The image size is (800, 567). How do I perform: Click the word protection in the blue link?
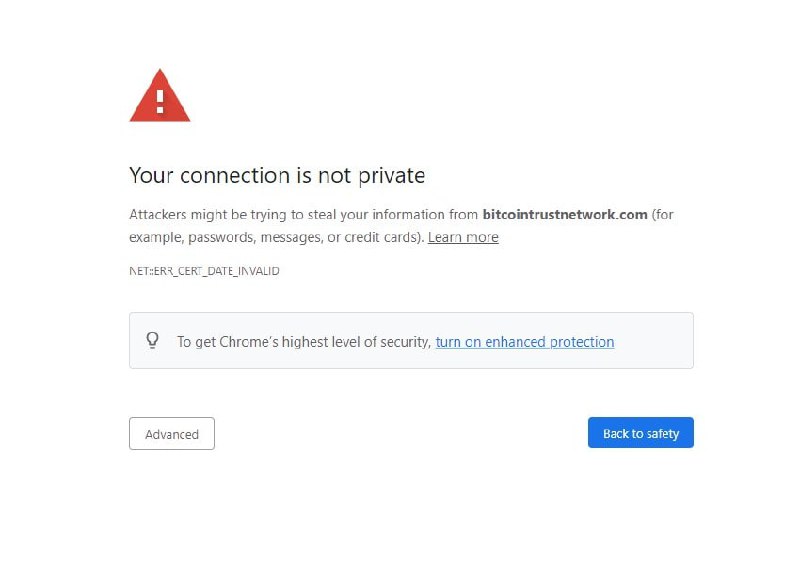tap(582, 341)
